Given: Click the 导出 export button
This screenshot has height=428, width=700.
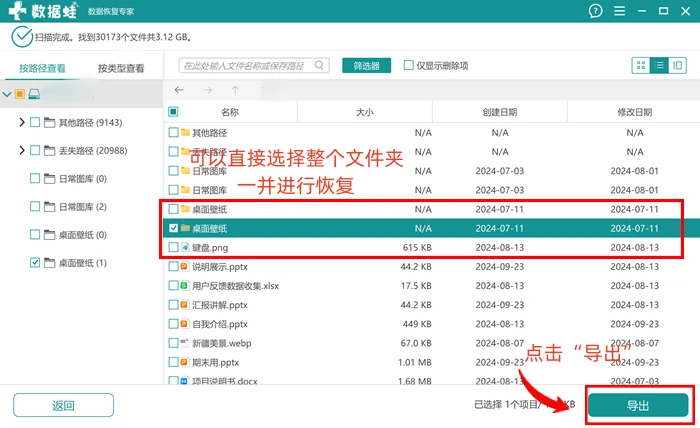Looking at the screenshot, I should (x=638, y=405).
